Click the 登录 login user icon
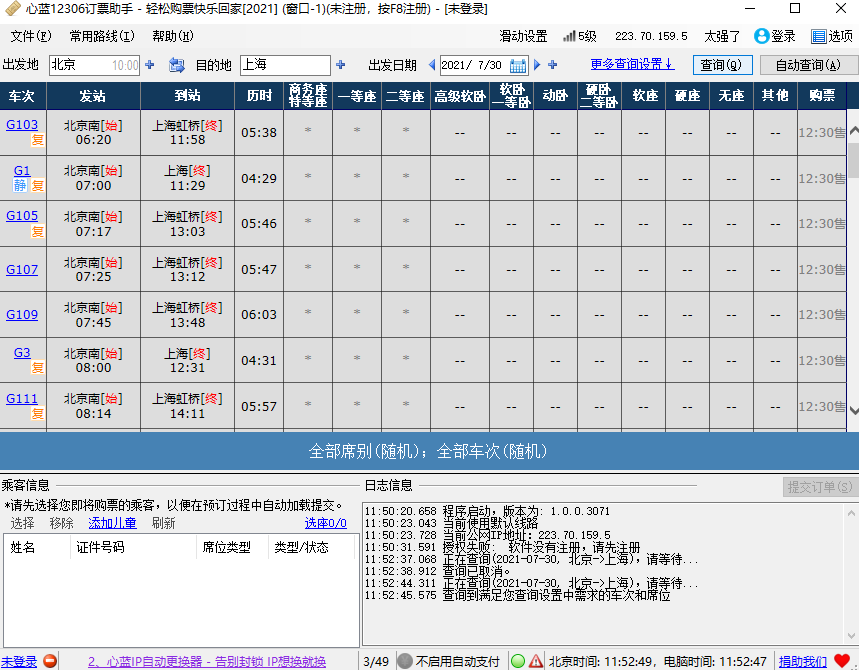This screenshot has height=670, width=859. click(761, 36)
